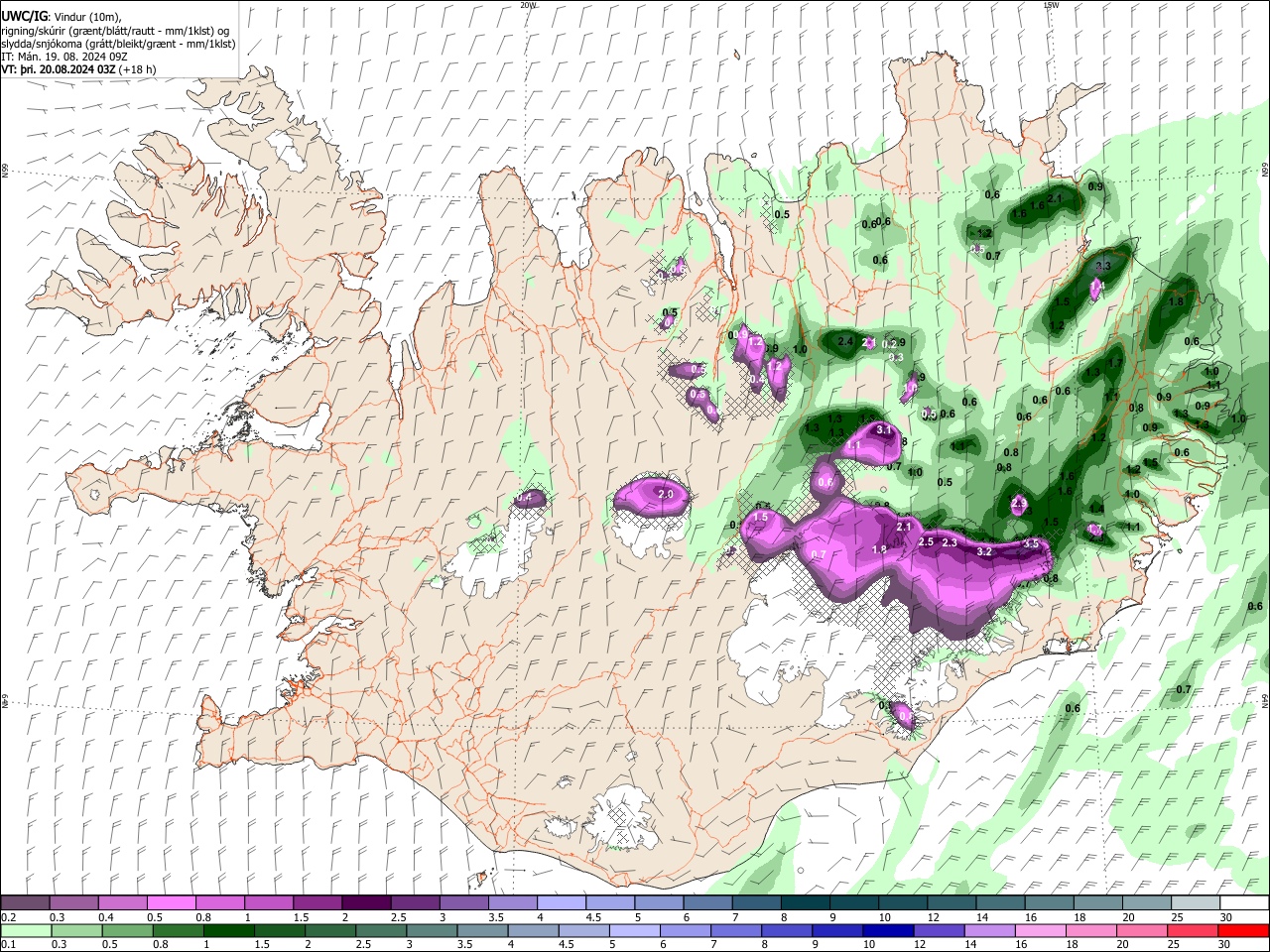This screenshot has height=952, width=1270.
Task: Click the 2.5 value in the large purple area
Action: (x=927, y=541)
